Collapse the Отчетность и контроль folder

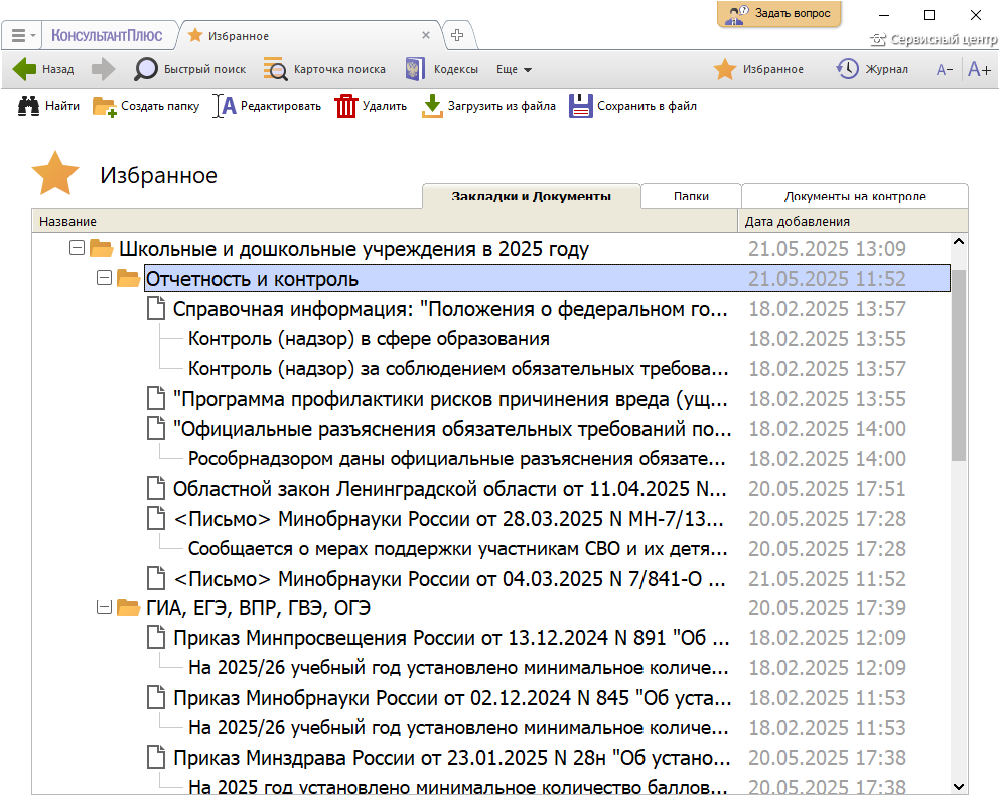[x=104, y=278]
